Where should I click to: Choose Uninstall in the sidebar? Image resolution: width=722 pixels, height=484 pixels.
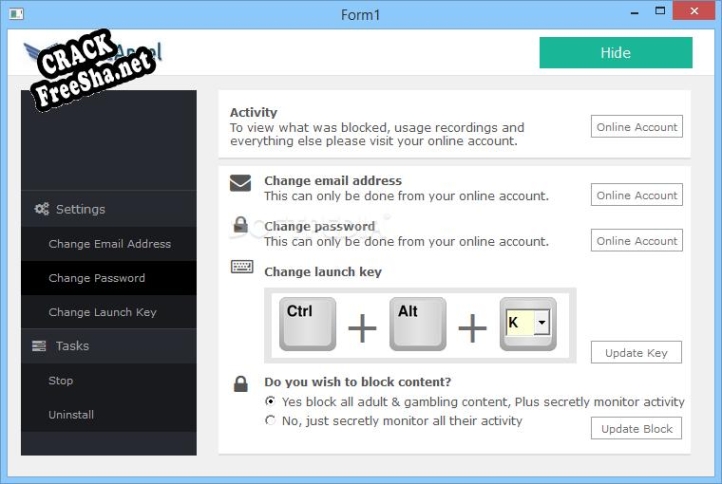(x=69, y=415)
